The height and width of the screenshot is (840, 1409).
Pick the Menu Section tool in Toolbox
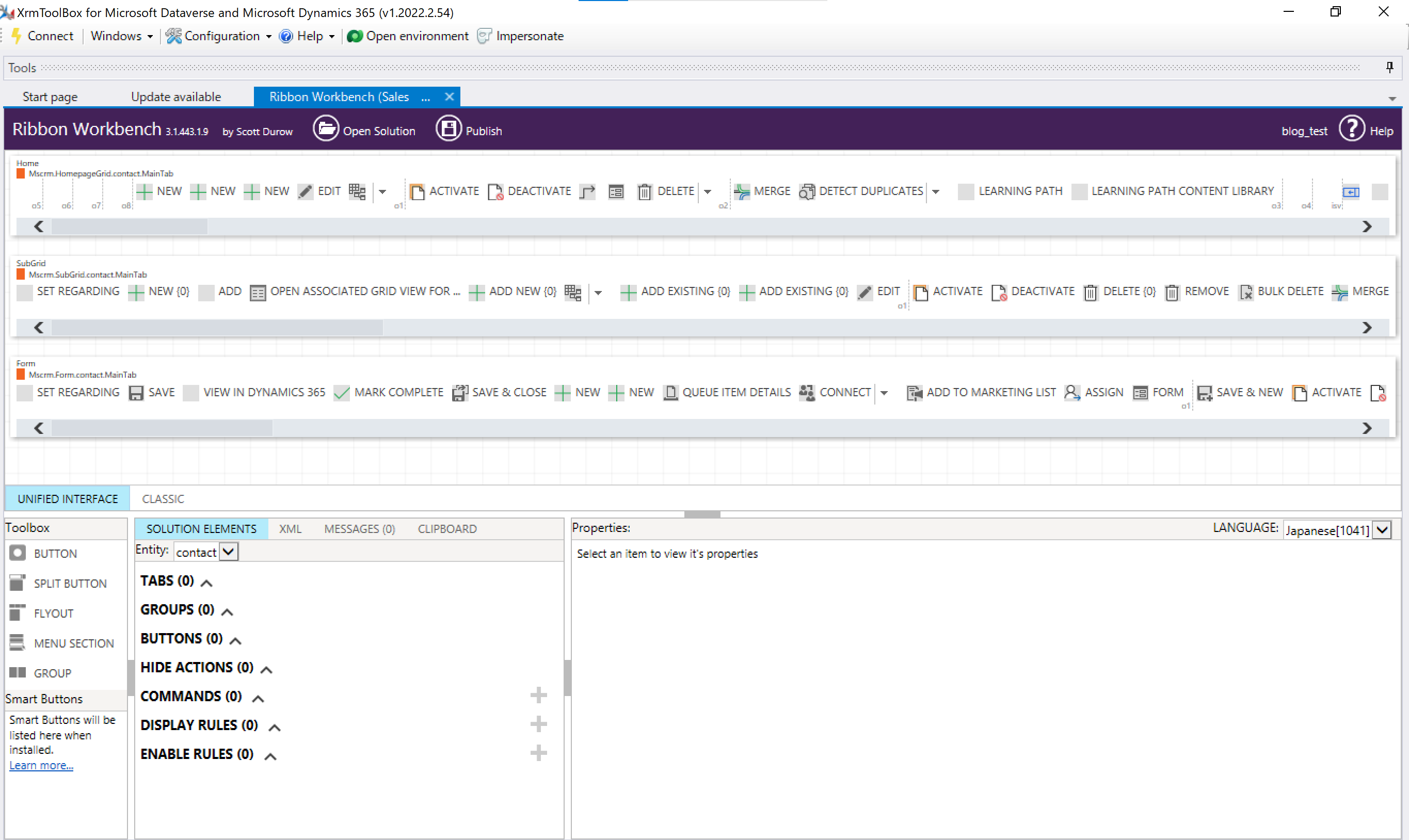62,643
